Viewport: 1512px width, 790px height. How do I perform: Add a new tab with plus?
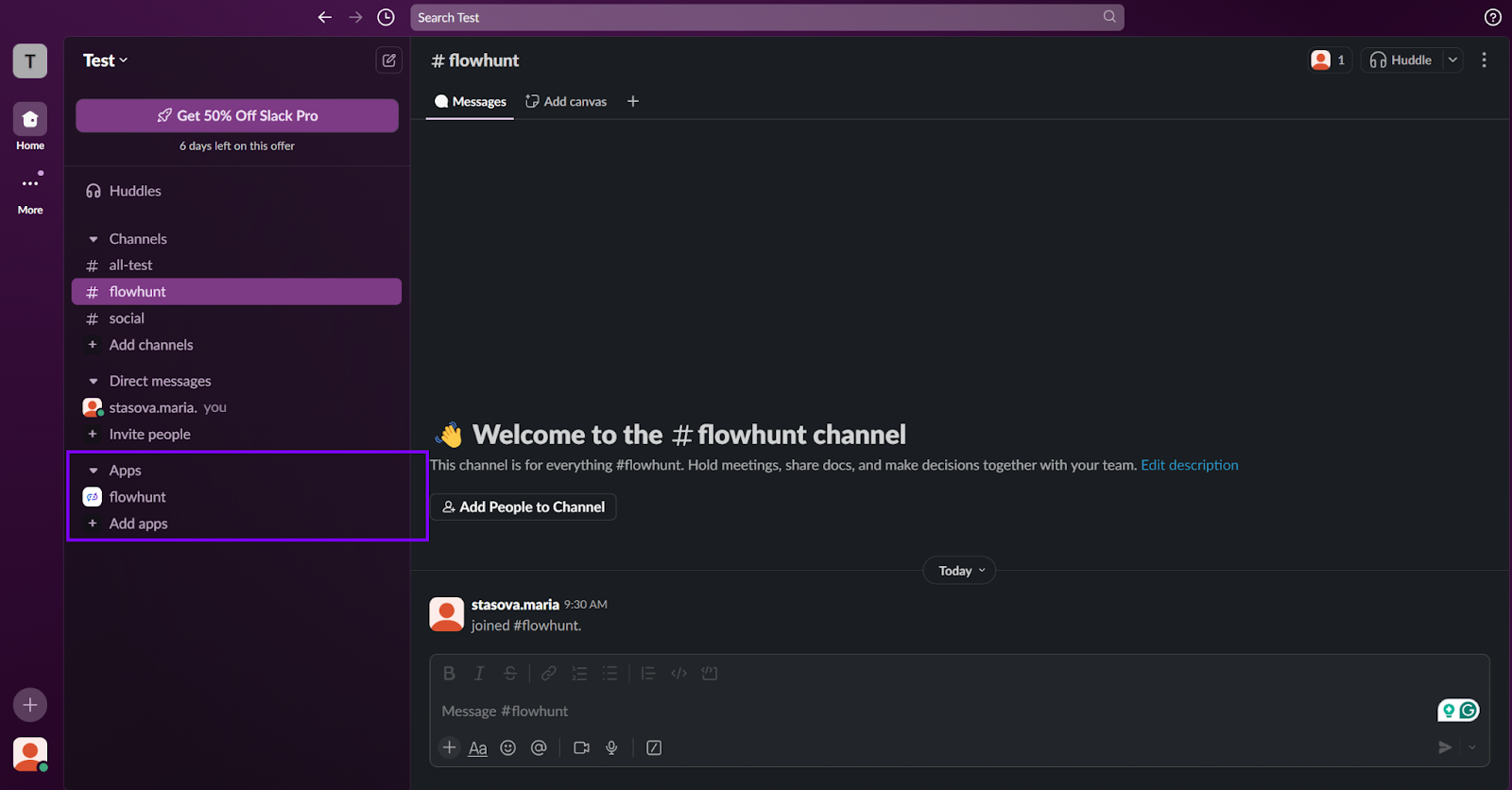click(x=633, y=101)
